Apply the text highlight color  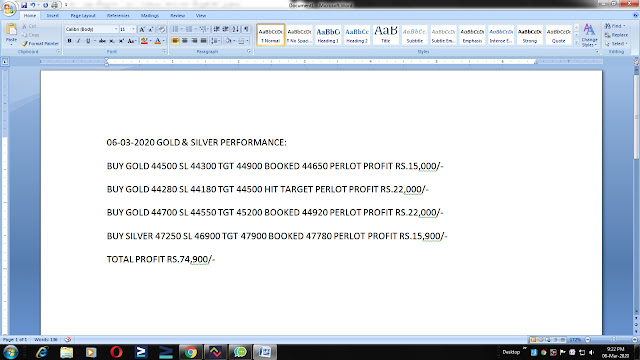(x=144, y=41)
